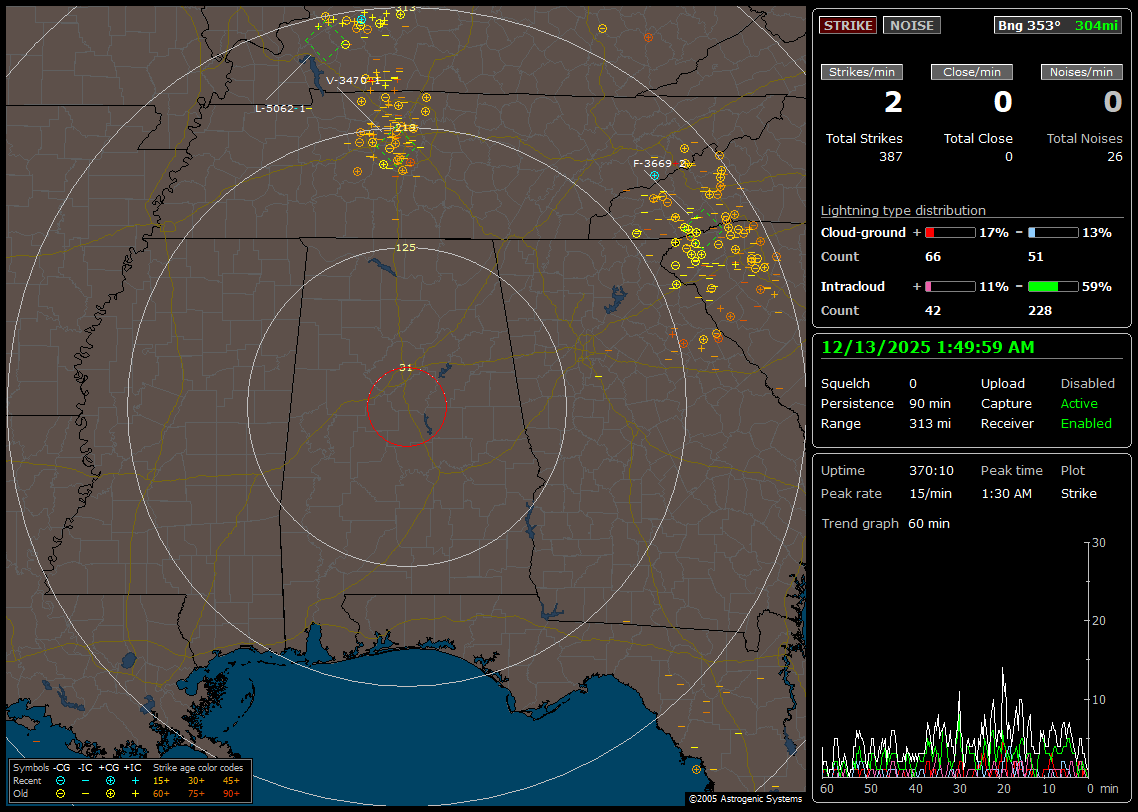Click the Strikes/min header button
Viewport: 1138px width, 812px height.
tap(862, 72)
